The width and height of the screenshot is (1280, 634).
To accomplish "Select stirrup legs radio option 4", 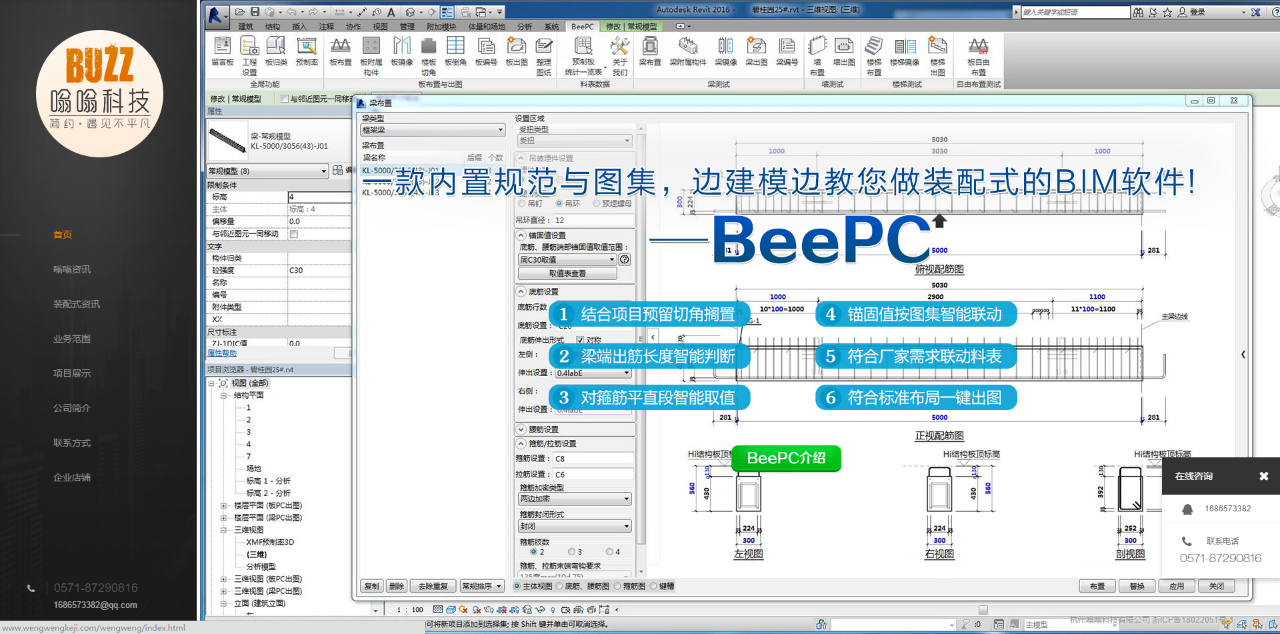I will coord(612,551).
